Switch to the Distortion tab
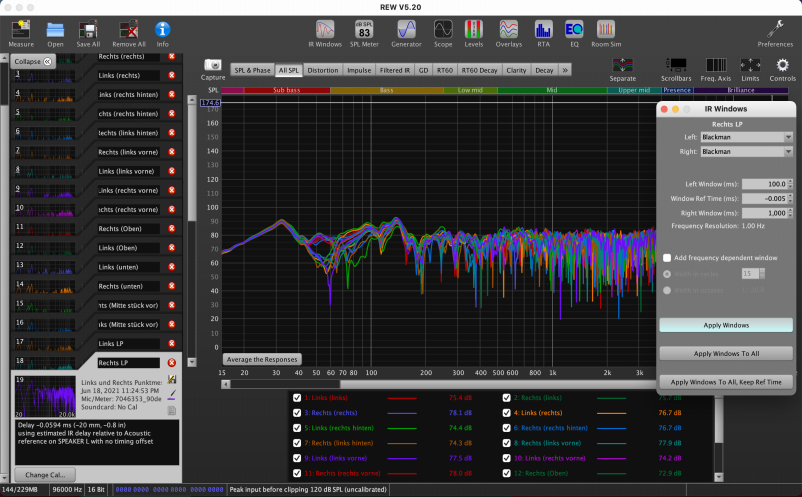802x497 pixels. (x=323, y=70)
